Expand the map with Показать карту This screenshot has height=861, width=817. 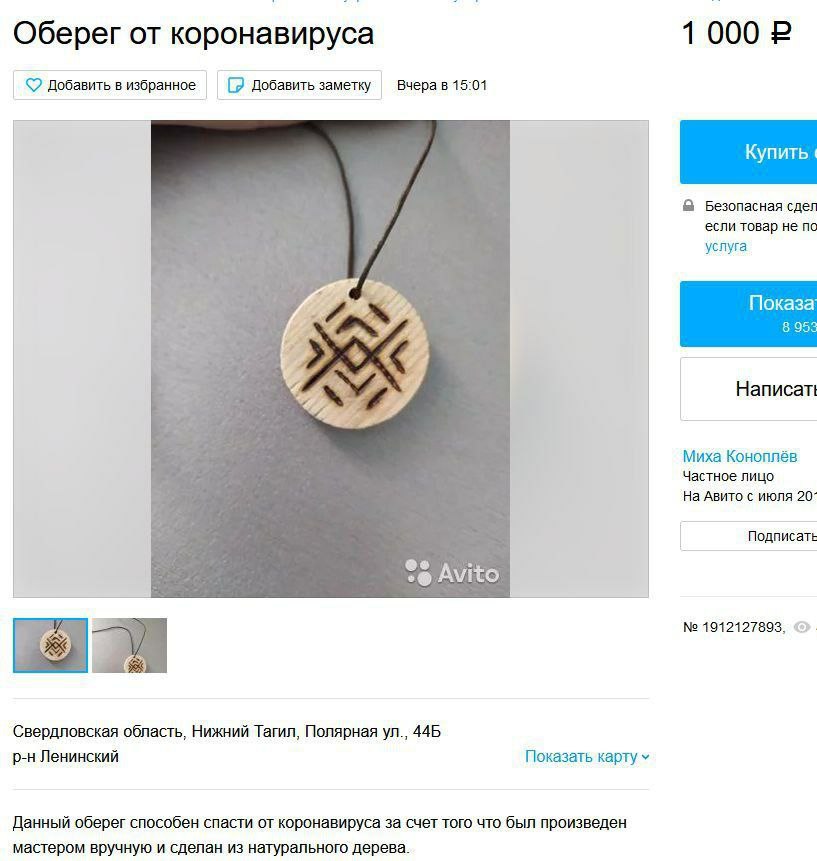pyautogui.click(x=587, y=757)
